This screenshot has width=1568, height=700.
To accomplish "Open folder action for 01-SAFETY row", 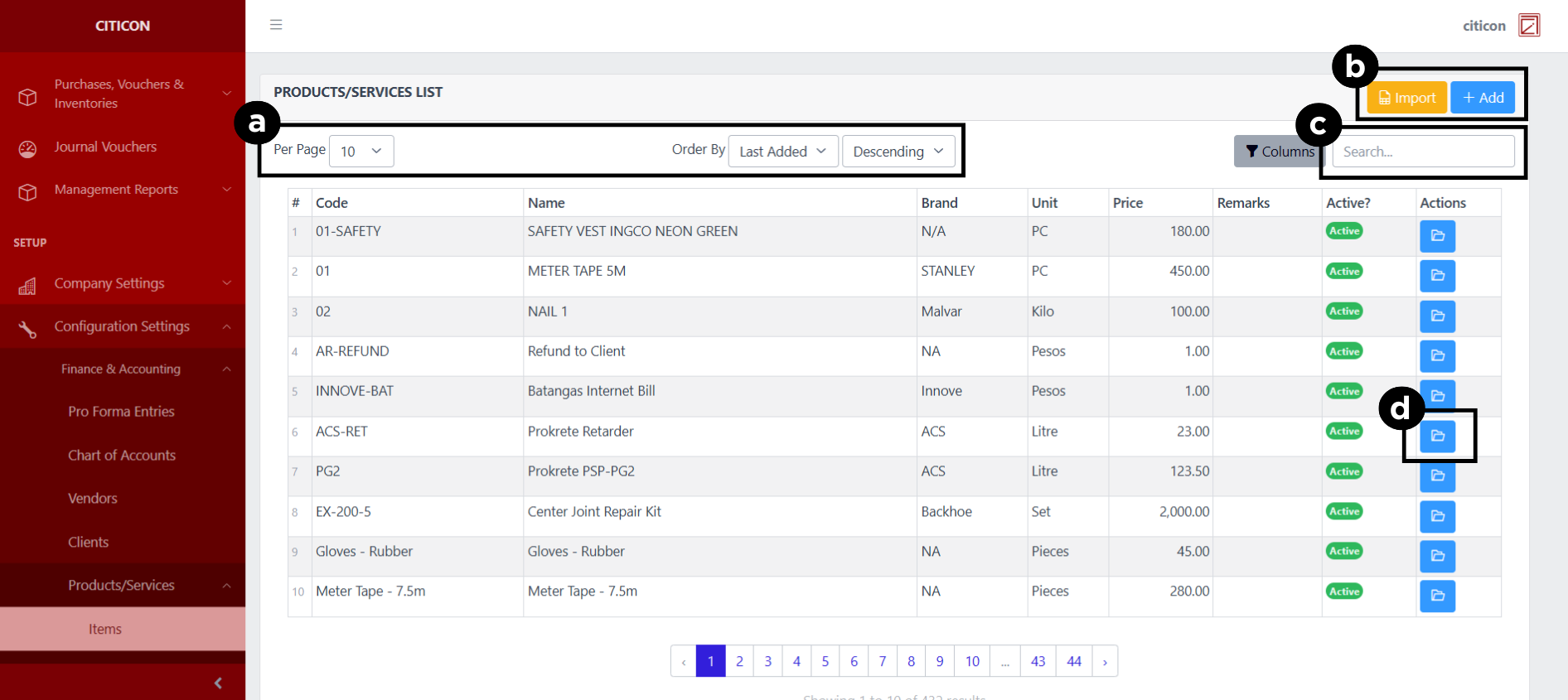I will pos(1437,236).
